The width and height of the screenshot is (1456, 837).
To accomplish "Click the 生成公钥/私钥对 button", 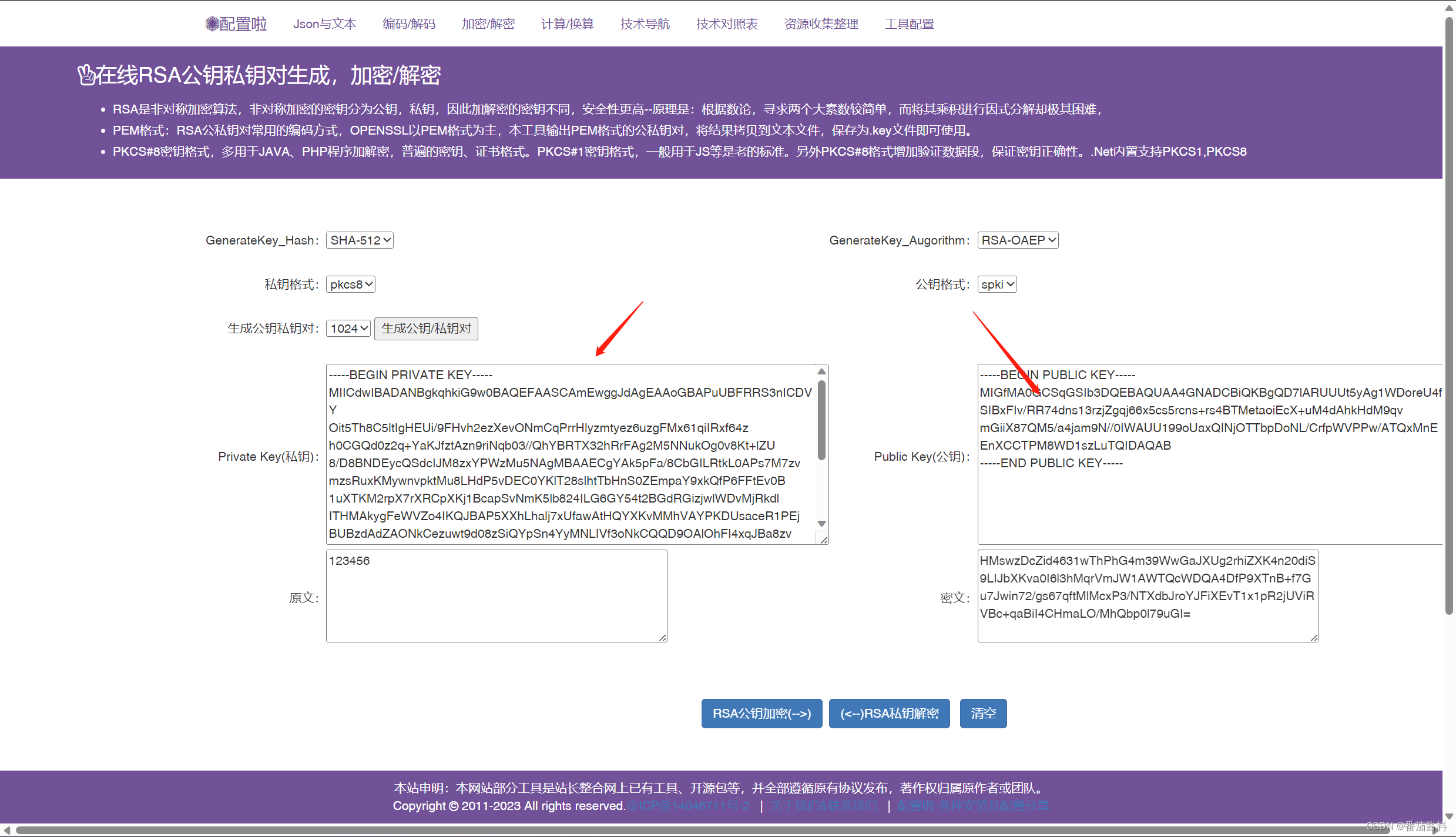I will (x=426, y=328).
